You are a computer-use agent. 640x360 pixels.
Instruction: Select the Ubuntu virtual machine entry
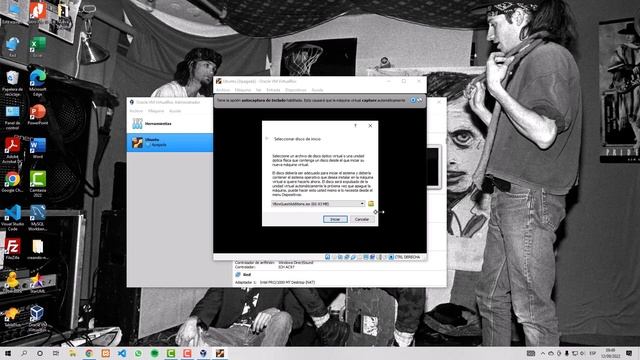170,142
